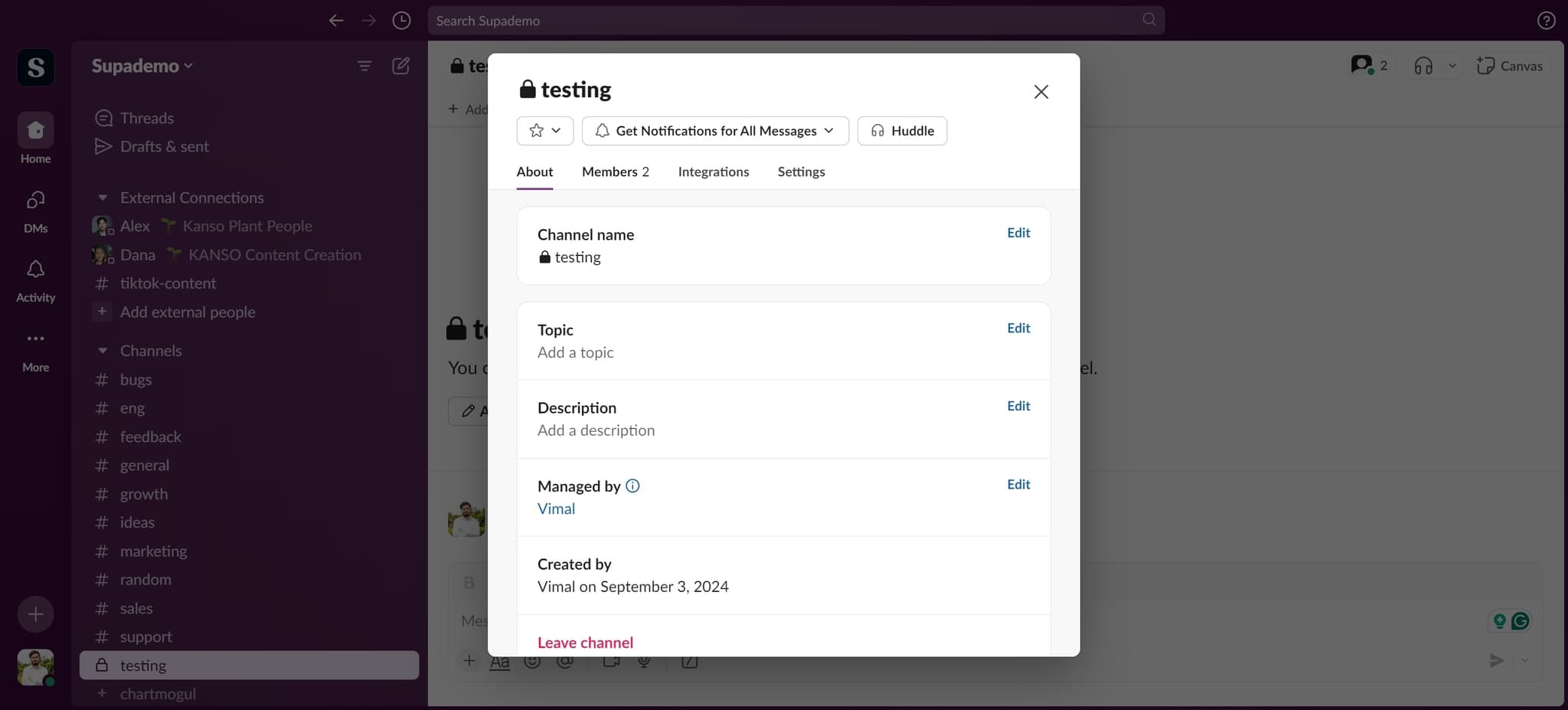Viewport: 1568px width, 710px height.
Task: Switch to the Settings tab
Action: 801,172
